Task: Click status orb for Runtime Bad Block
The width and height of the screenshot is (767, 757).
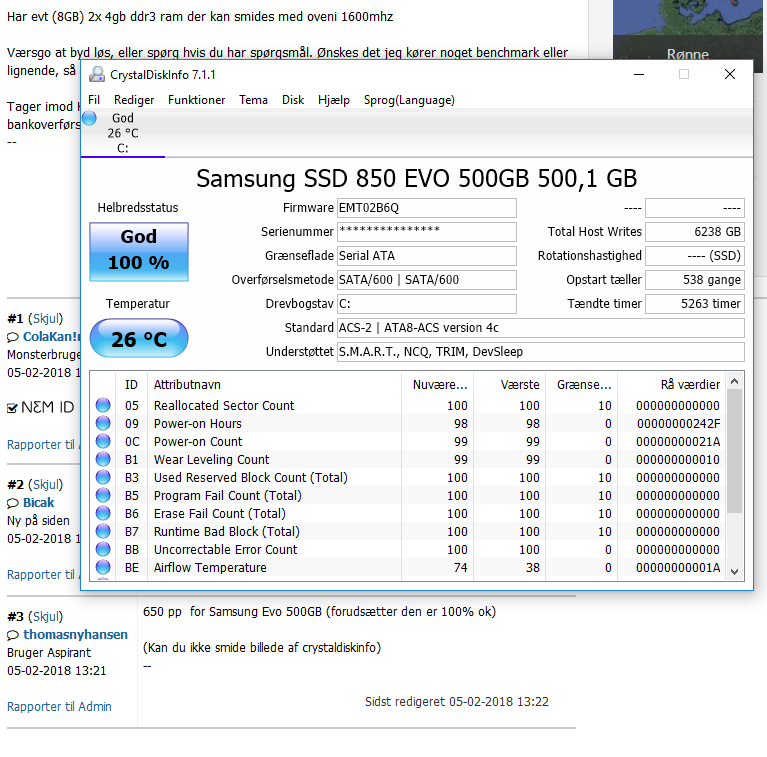Action: coord(103,531)
